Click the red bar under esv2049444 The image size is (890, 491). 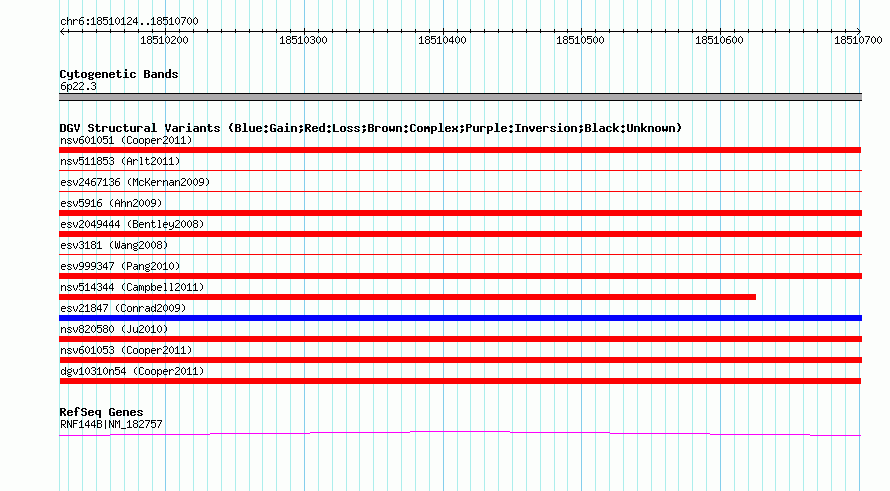click(460, 234)
